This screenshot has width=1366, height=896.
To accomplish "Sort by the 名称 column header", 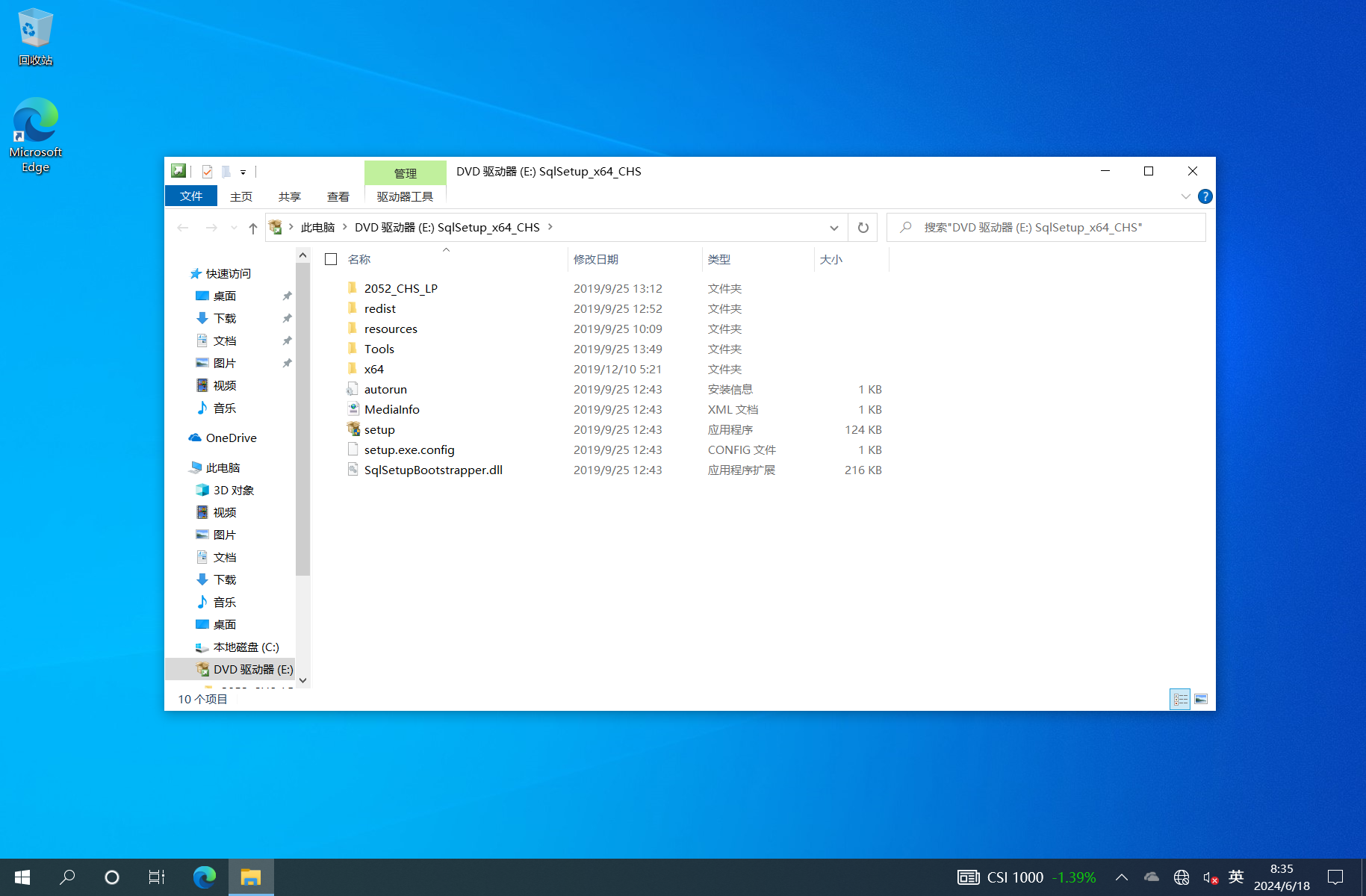I will click(x=358, y=259).
